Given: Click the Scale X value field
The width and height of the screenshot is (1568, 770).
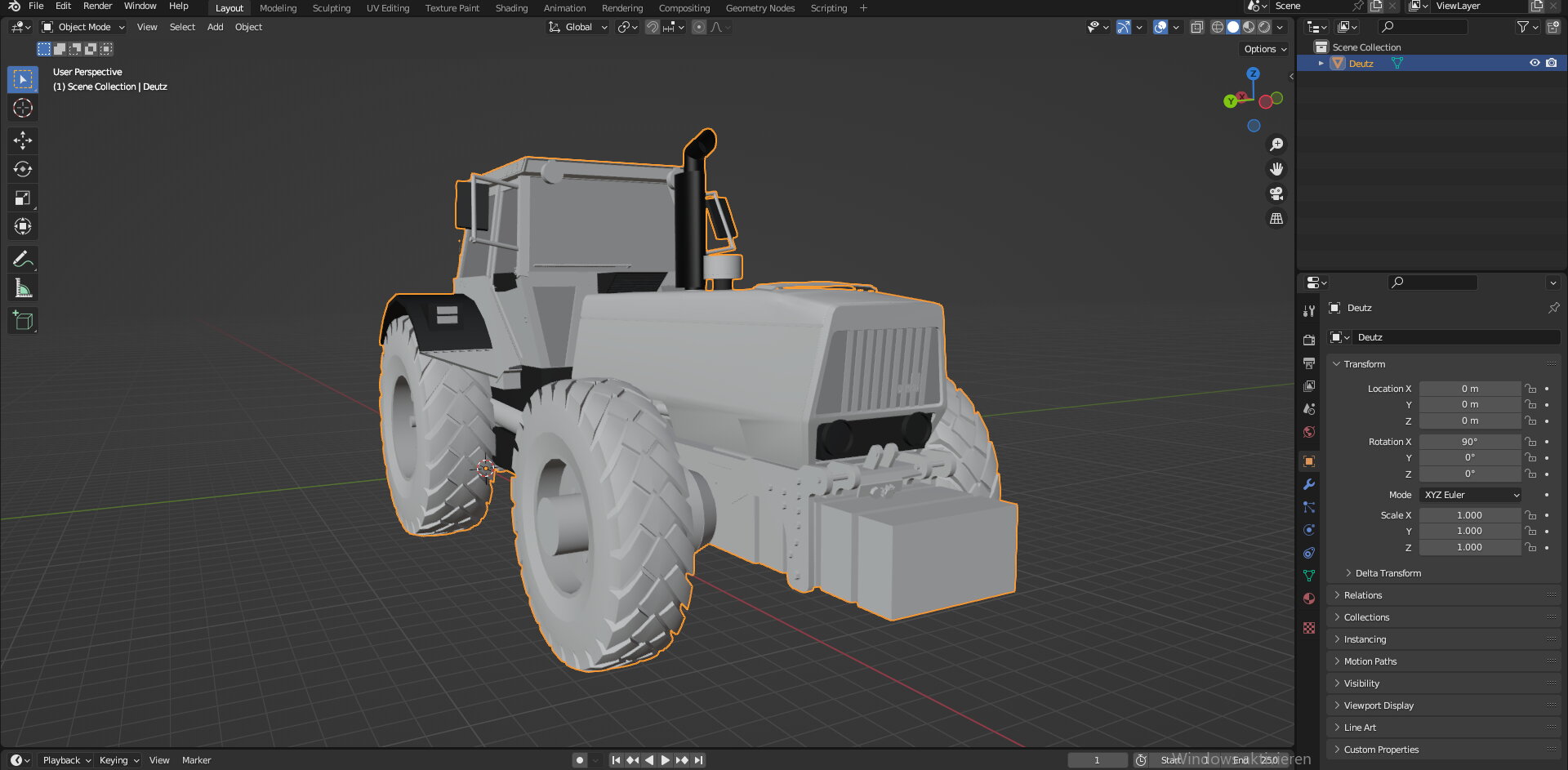Looking at the screenshot, I should [x=1468, y=515].
